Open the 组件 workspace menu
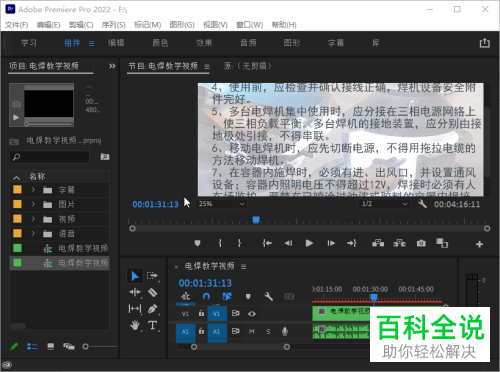500x372 pixels. 91,43
